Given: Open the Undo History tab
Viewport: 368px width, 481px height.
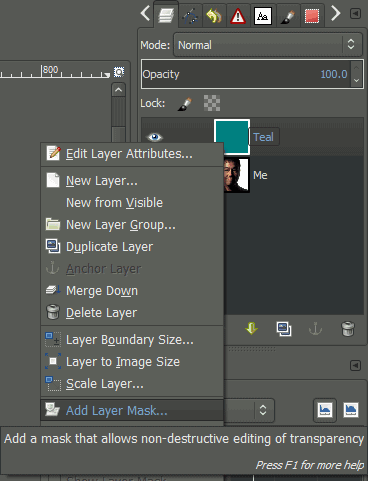Looking at the screenshot, I should [x=214, y=16].
